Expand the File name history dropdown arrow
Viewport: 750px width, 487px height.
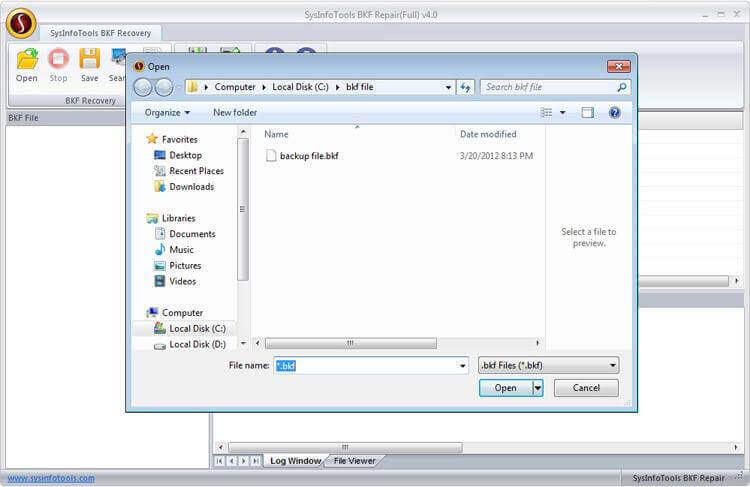click(463, 366)
